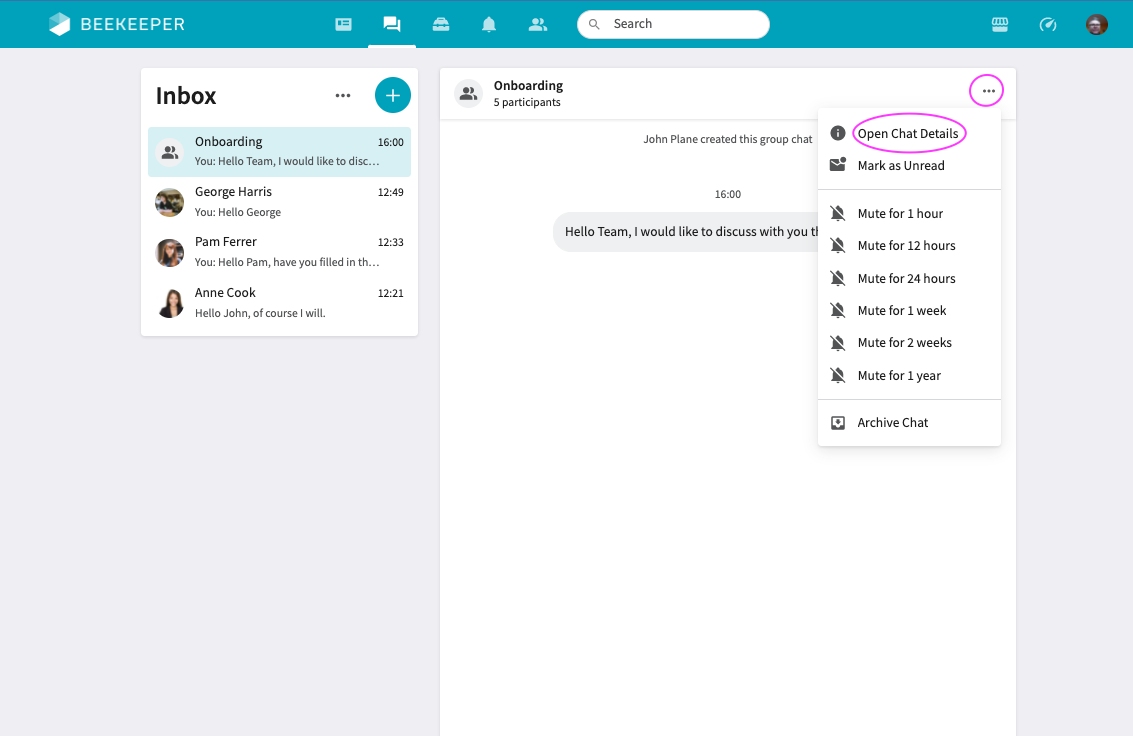This screenshot has height=736, width=1133.
Task: Click the Beekeeper logo
Action: click(117, 24)
